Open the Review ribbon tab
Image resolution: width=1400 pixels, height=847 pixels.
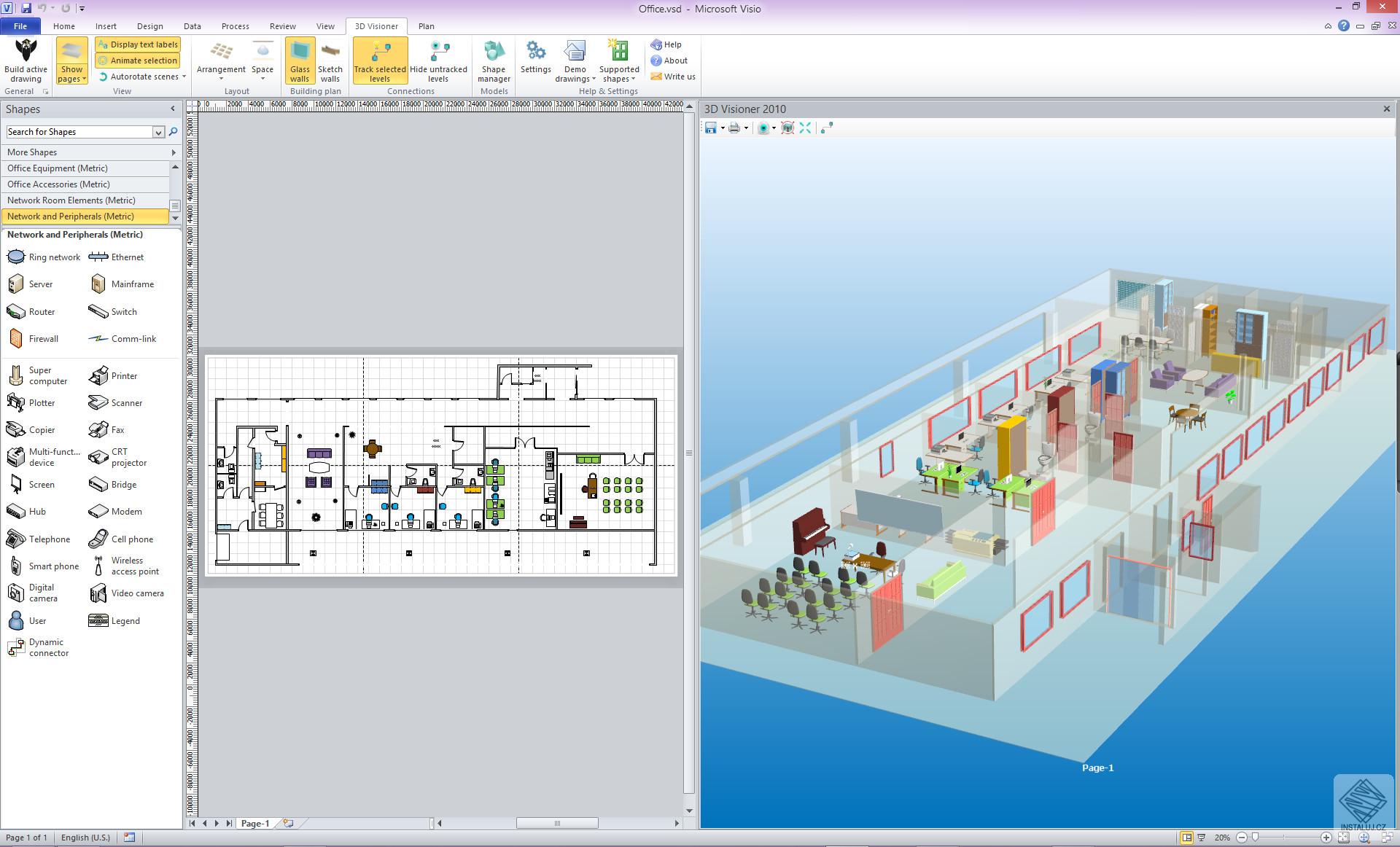point(282,26)
